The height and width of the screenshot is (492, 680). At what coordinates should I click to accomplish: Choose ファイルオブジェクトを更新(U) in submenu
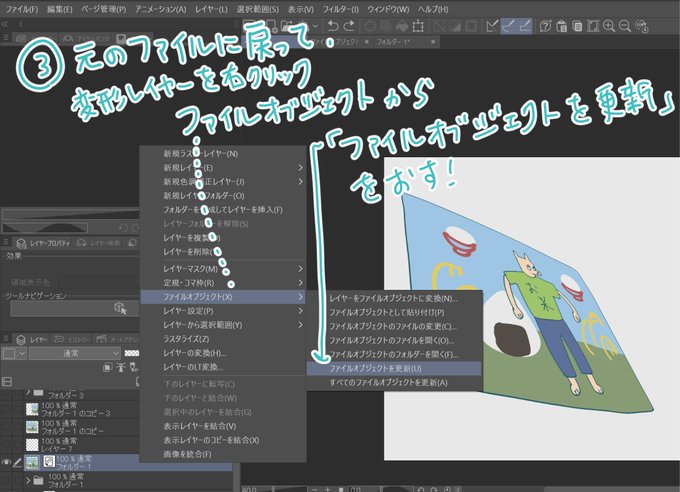tap(394, 368)
